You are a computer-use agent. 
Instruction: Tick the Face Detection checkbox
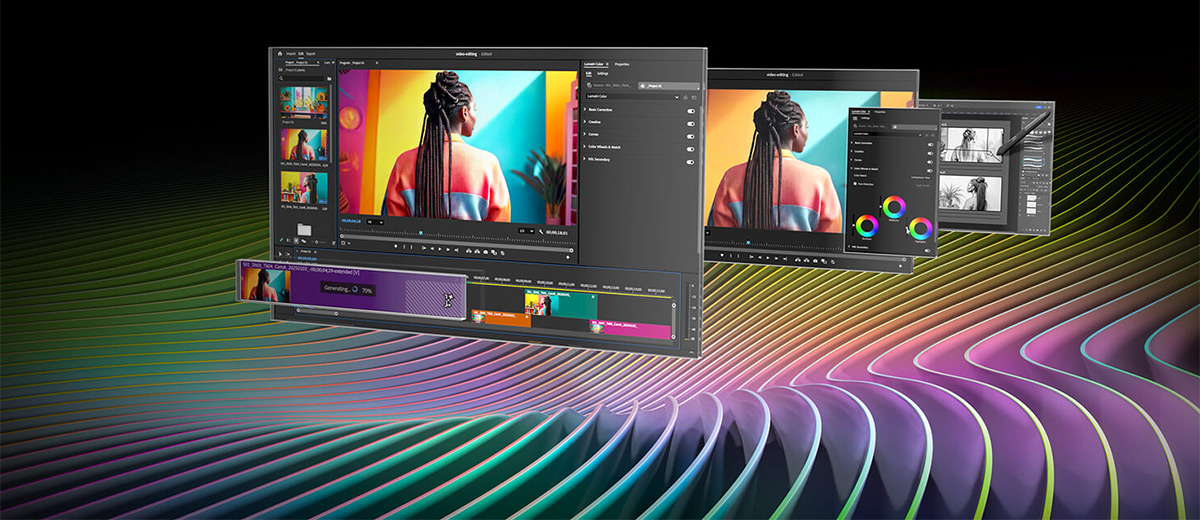pyautogui.click(x=854, y=183)
